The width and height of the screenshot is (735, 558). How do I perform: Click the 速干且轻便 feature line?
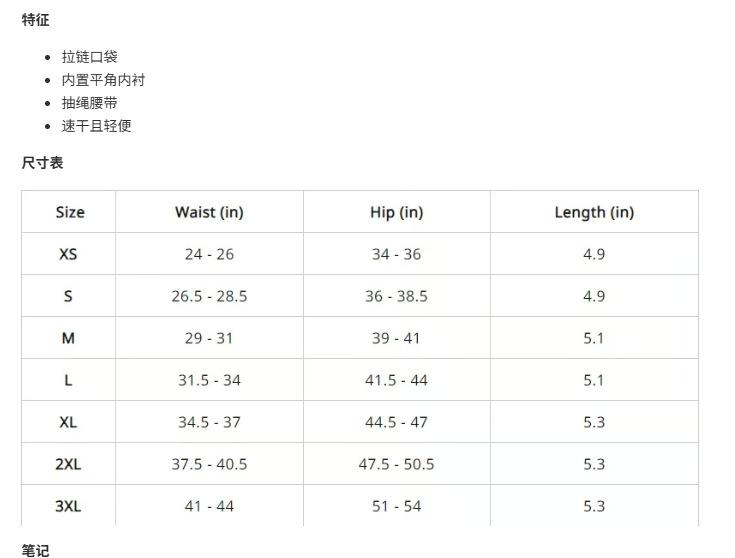96,126
